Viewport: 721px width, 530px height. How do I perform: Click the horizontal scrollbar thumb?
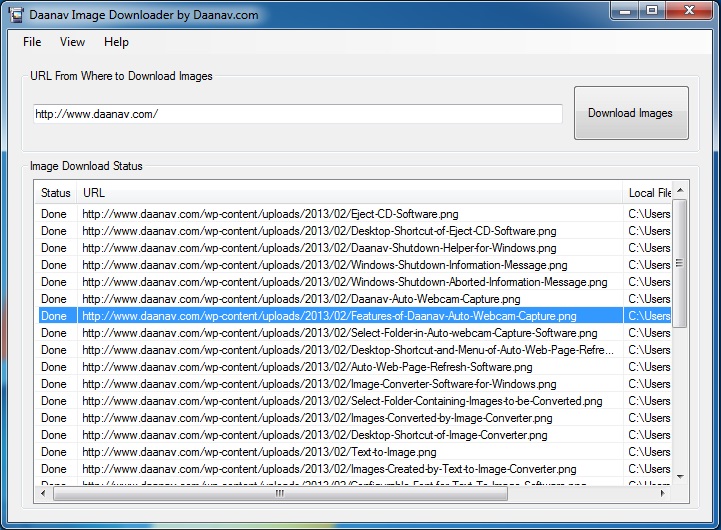point(280,493)
